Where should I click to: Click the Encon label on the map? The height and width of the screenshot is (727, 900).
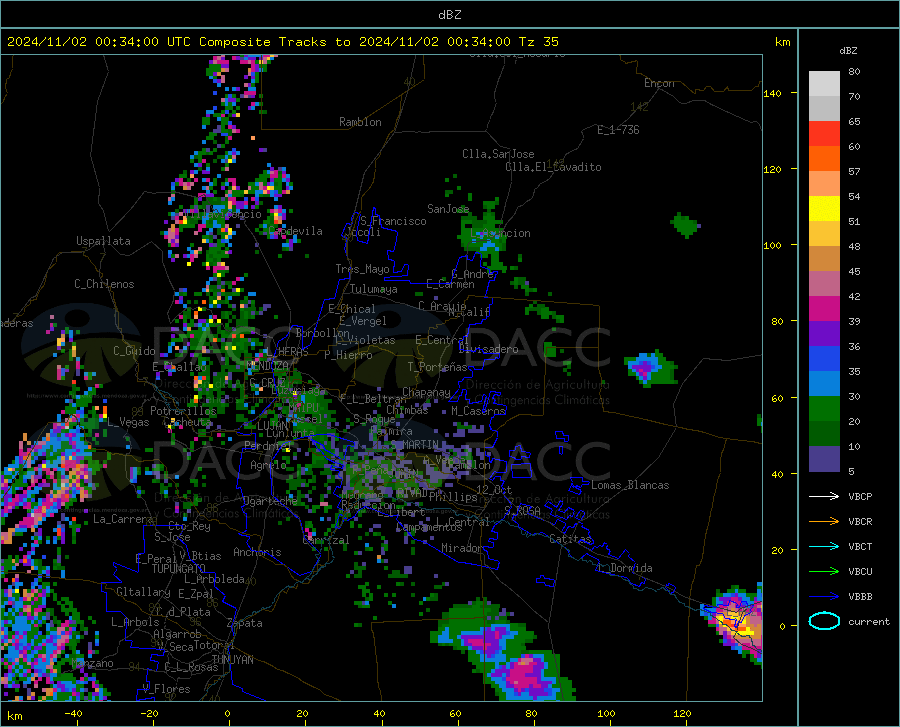(x=659, y=83)
